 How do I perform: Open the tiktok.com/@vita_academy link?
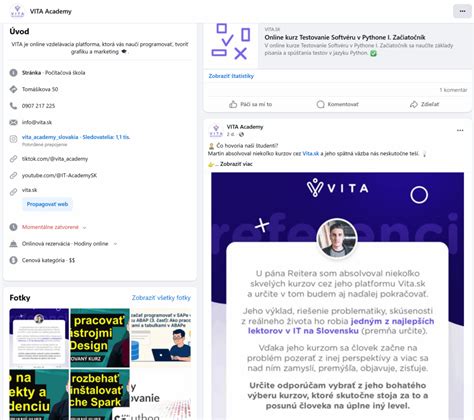click(x=55, y=159)
